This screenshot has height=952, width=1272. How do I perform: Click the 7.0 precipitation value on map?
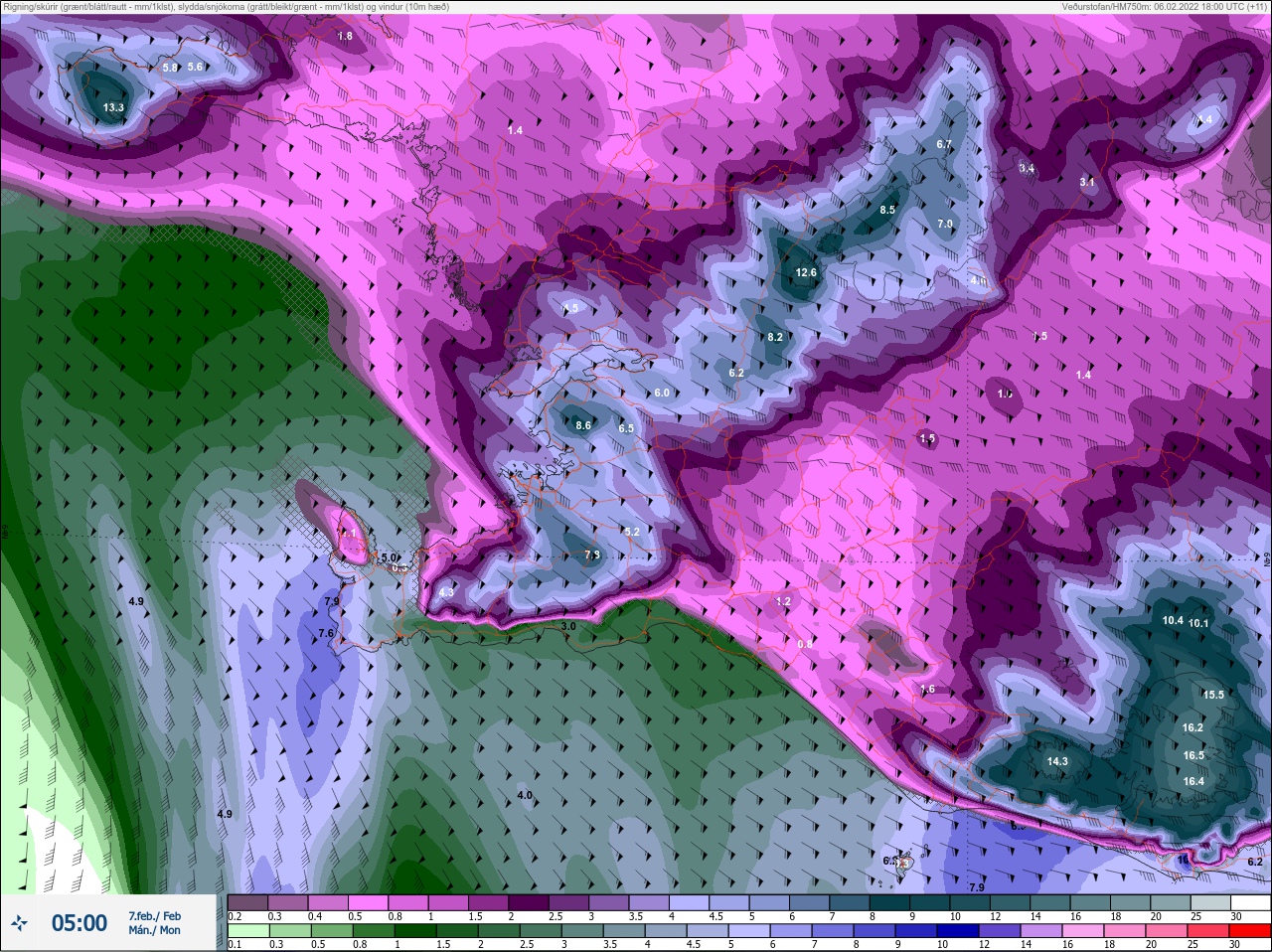[945, 224]
